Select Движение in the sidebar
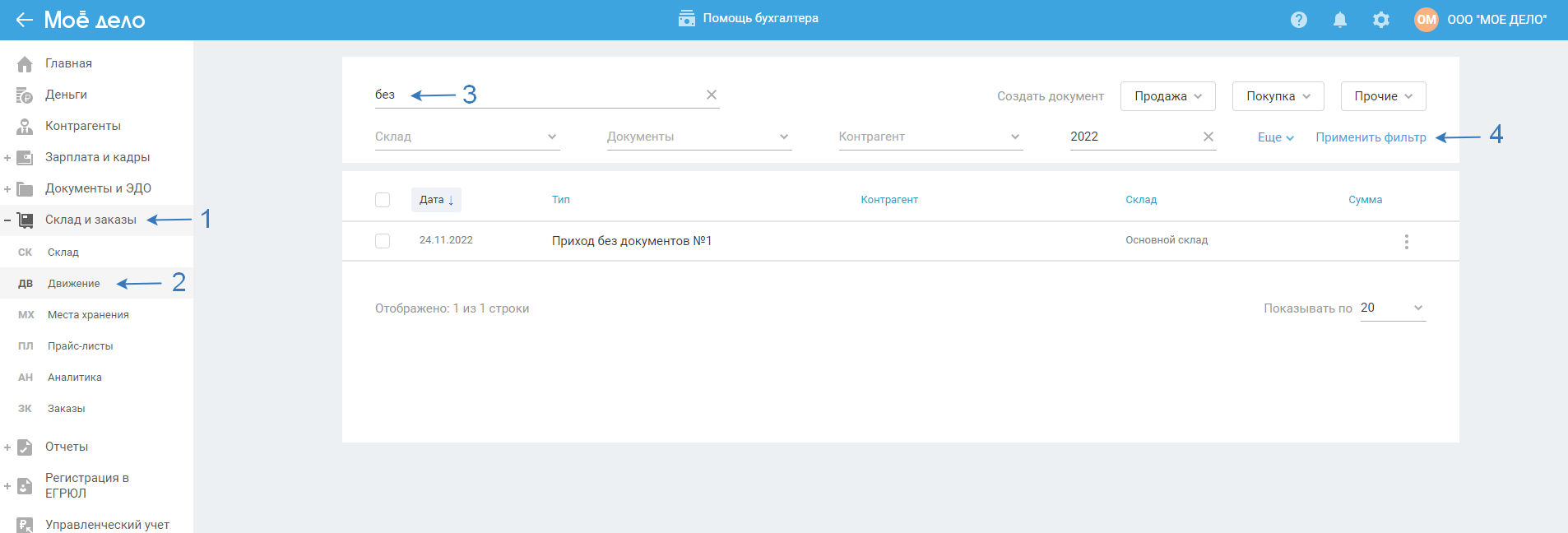Viewport: 1568px width, 533px height. click(x=73, y=284)
